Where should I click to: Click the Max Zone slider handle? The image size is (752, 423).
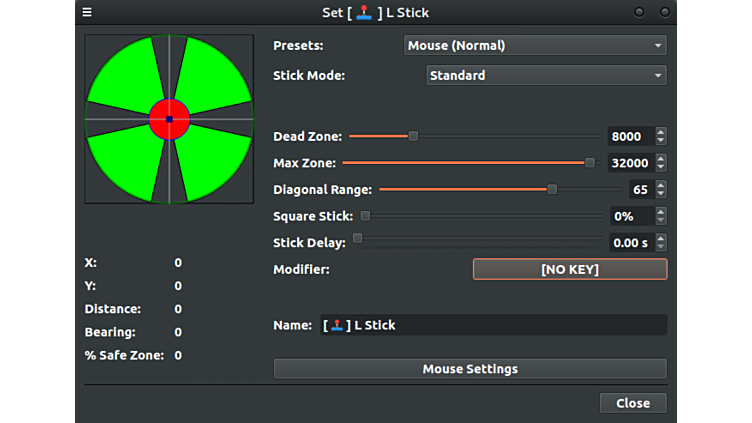pyautogui.click(x=590, y=163)
